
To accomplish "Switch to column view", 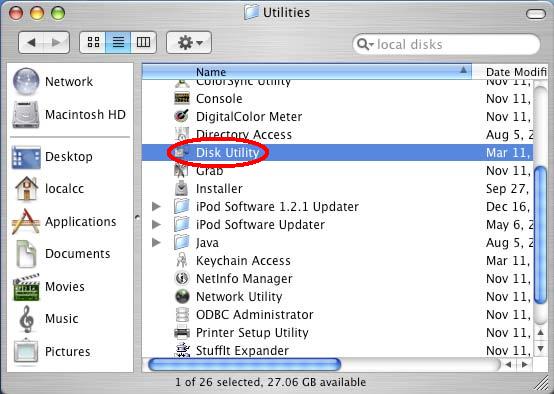I will pos(143,42).
